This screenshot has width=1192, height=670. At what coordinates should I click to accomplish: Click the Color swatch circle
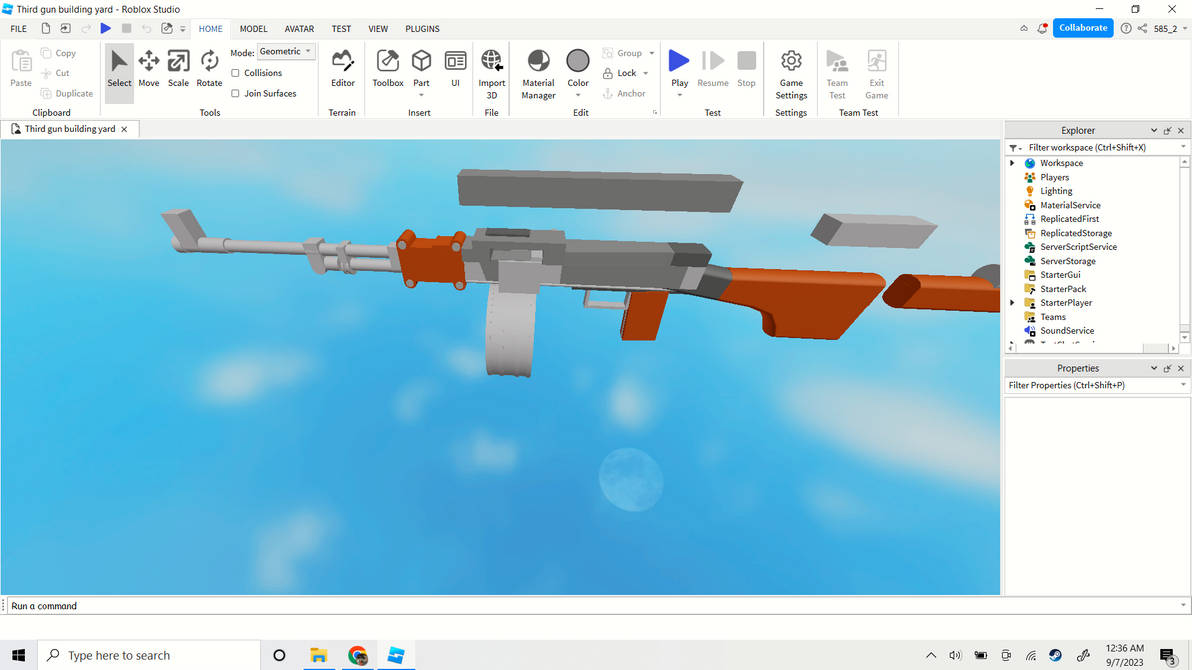578,60
